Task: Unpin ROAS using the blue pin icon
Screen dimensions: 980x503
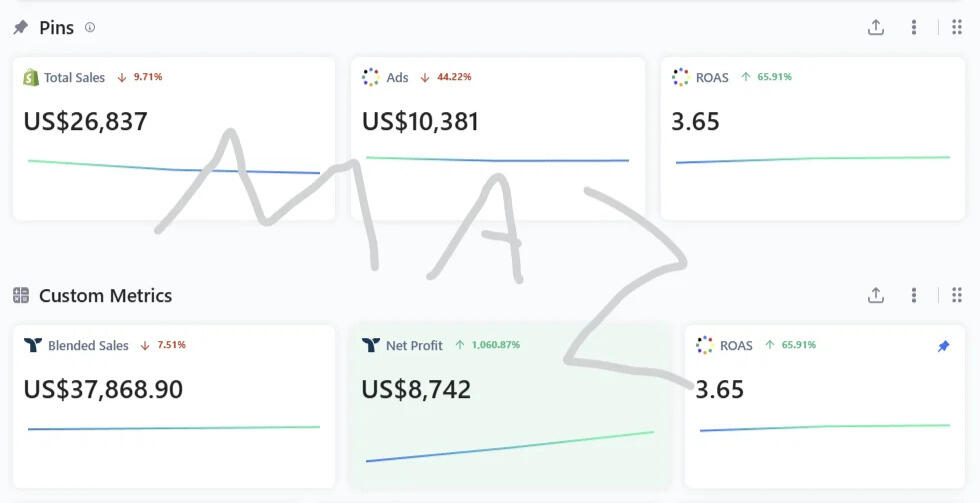Action: tap(944, 346)
